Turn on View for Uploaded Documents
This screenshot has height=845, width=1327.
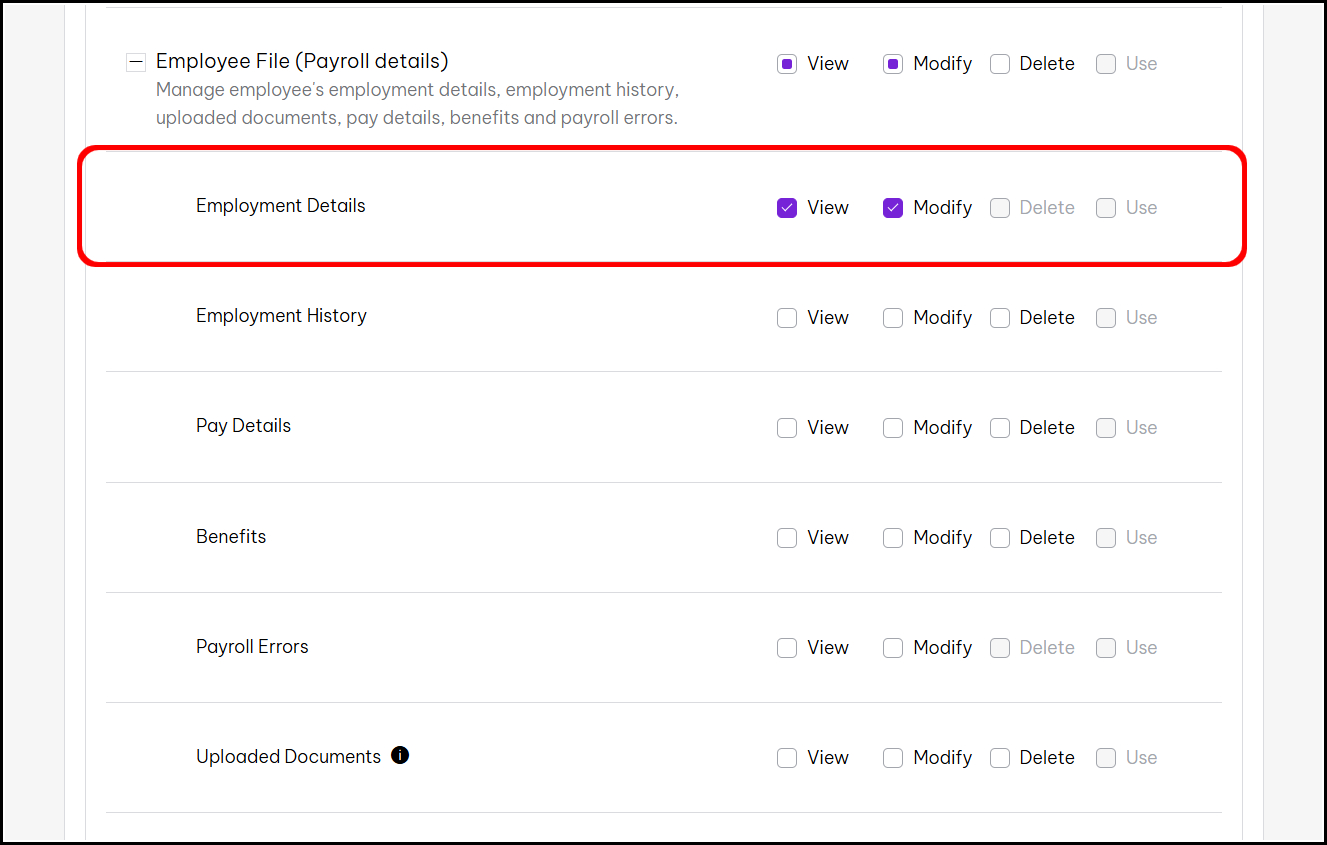787,758
